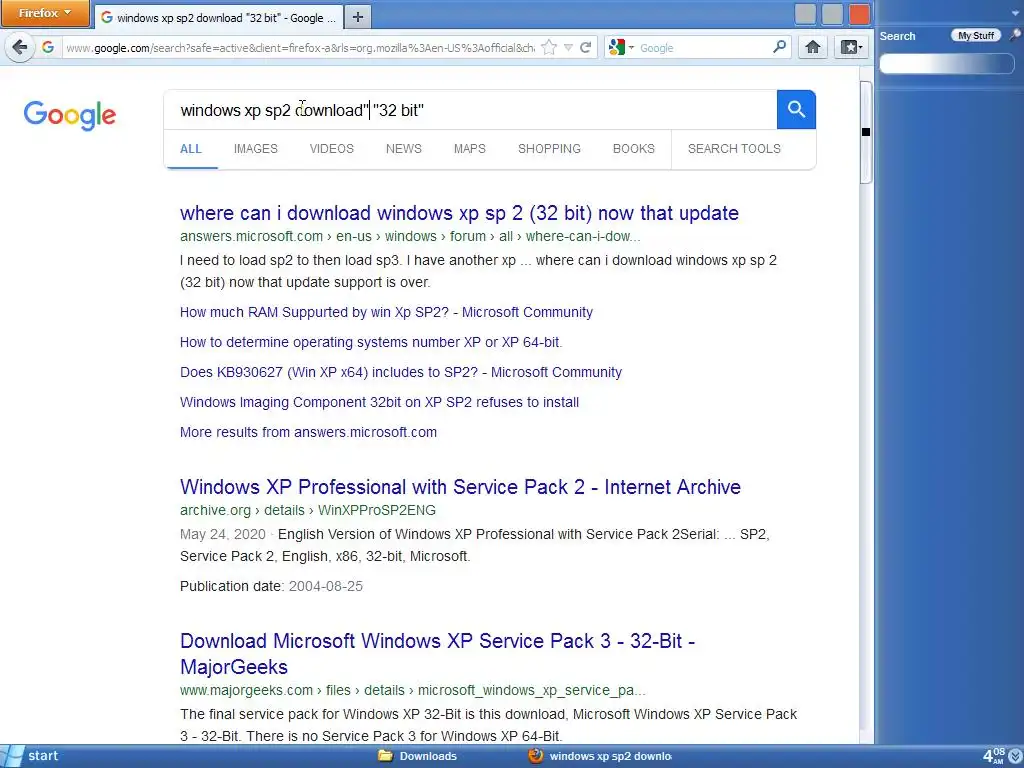Switch to Firefox 'windows xp sp2 downlo' taskbar item

(x=601, y=756)
